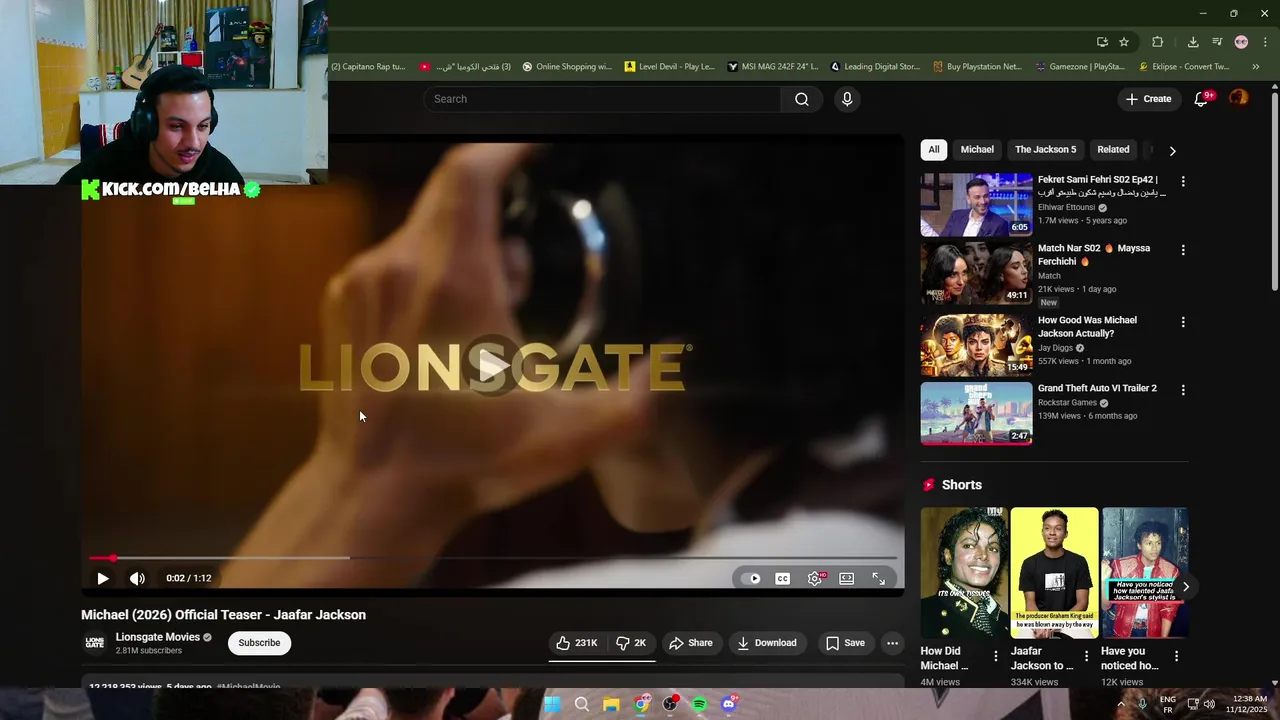
Task: Share the video
Action: point(691,643)
